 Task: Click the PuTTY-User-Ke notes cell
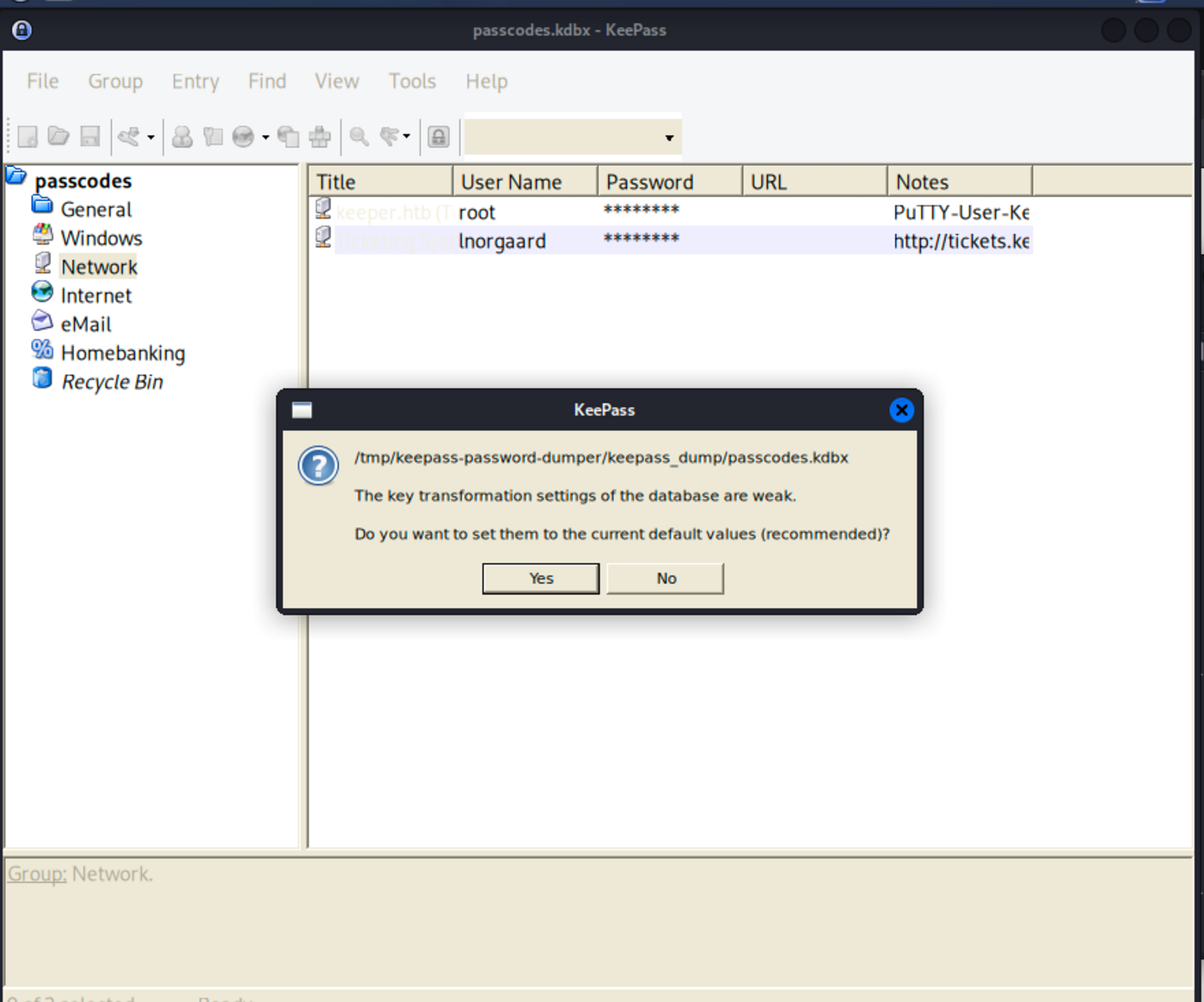[x=961, y=212]
